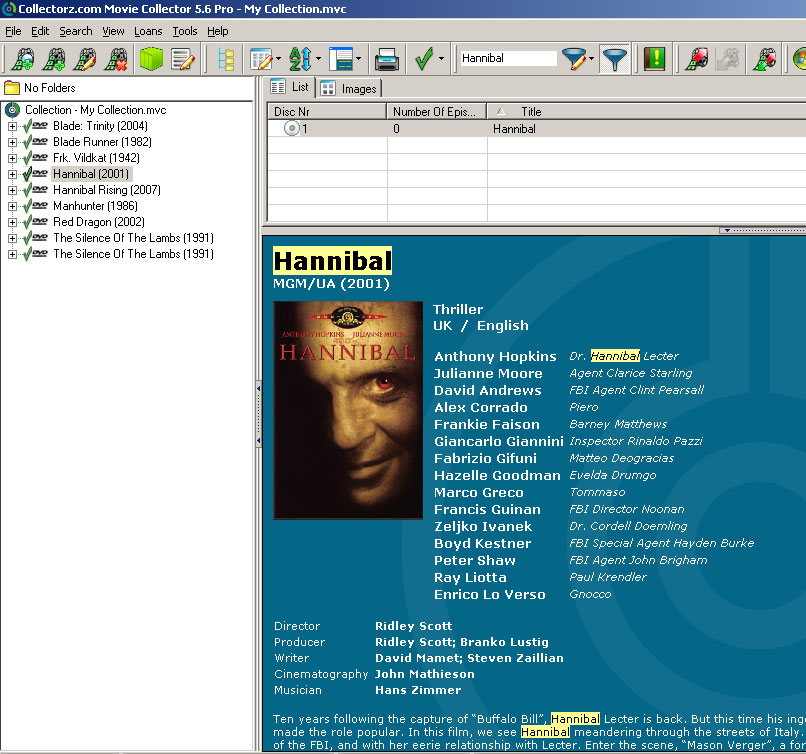Click director name Ridley Scott
Screen dimensions: 806x754
click(413, 626)
